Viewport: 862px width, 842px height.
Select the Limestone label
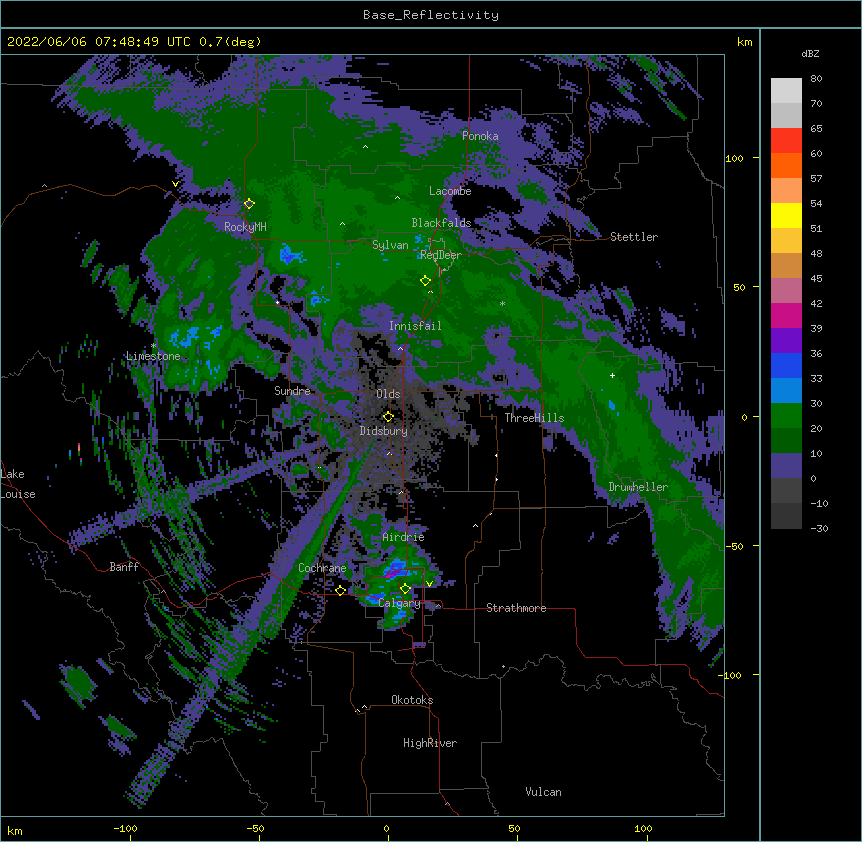(153, 356)
